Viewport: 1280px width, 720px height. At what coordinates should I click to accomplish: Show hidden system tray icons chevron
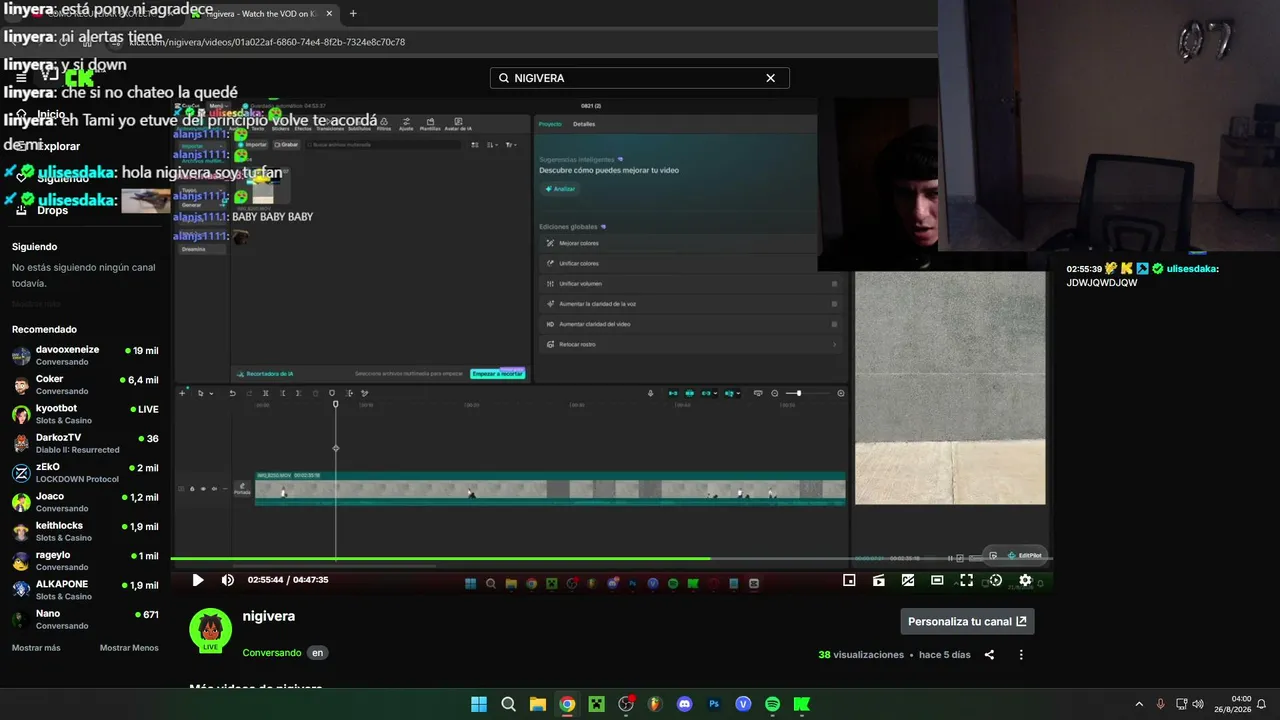[x=1139, y=704]
